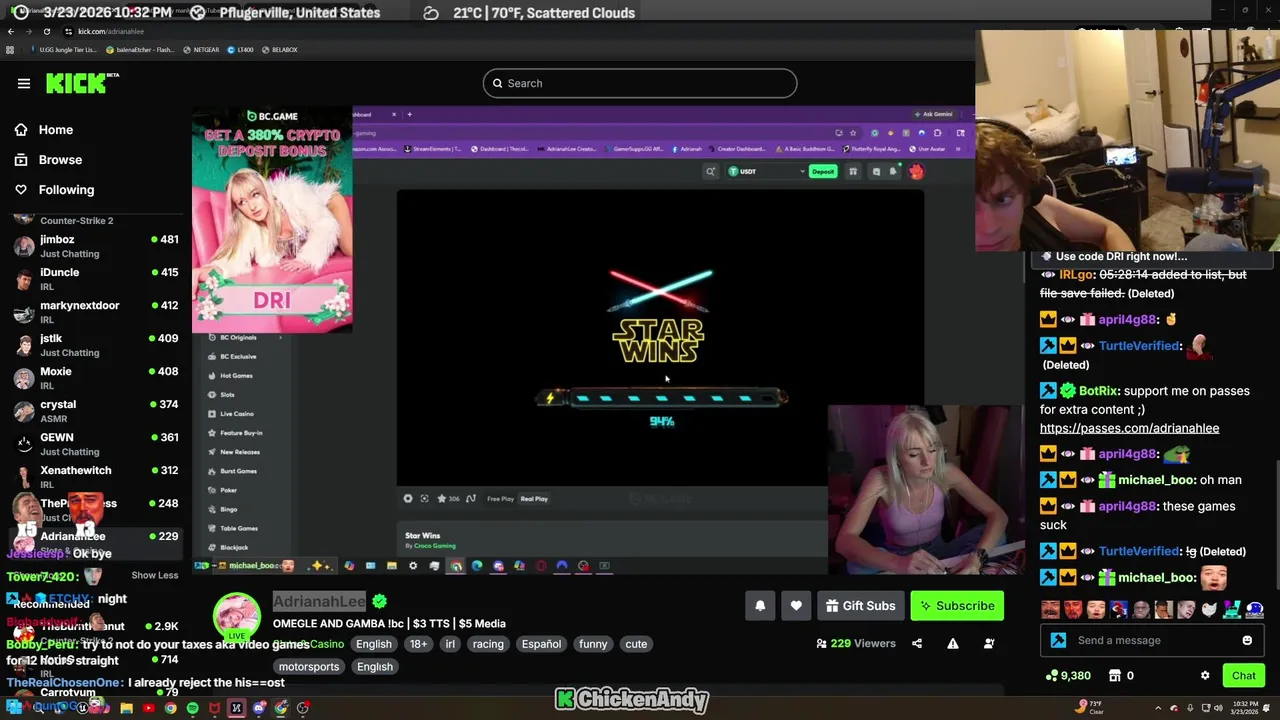This screenshot has width=1280, height=720.
Task: Open the Kick hamburger menu
Action: pyautogui.click(x=24, y=83)
